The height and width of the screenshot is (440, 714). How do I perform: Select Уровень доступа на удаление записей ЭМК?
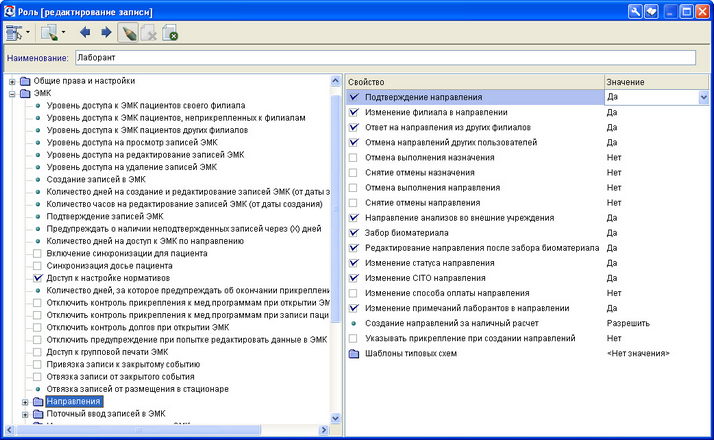click(132, 167)
